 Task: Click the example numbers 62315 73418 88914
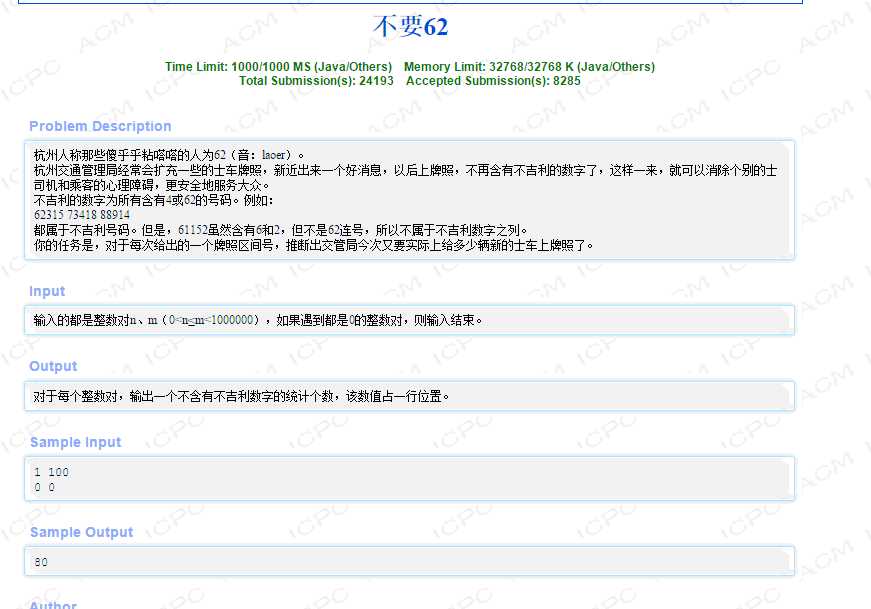[82, 215]
